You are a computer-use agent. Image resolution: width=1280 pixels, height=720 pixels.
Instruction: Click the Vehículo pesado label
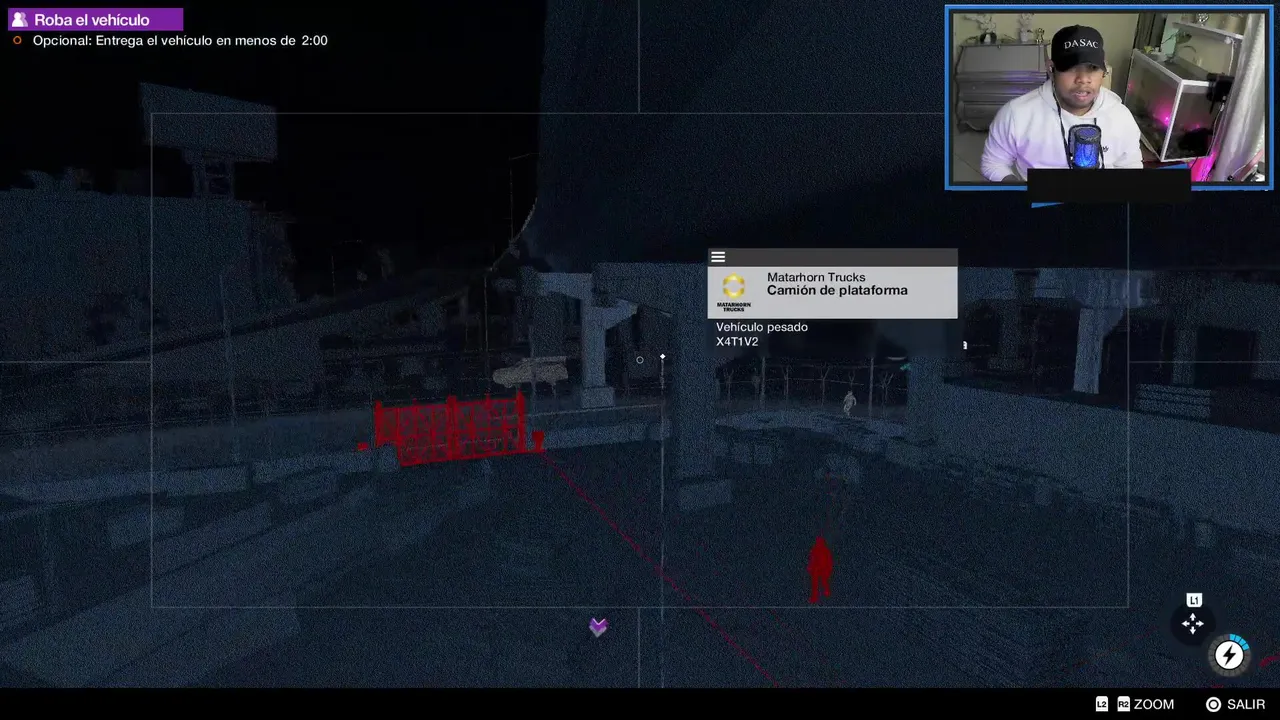[x=762, y=327]
